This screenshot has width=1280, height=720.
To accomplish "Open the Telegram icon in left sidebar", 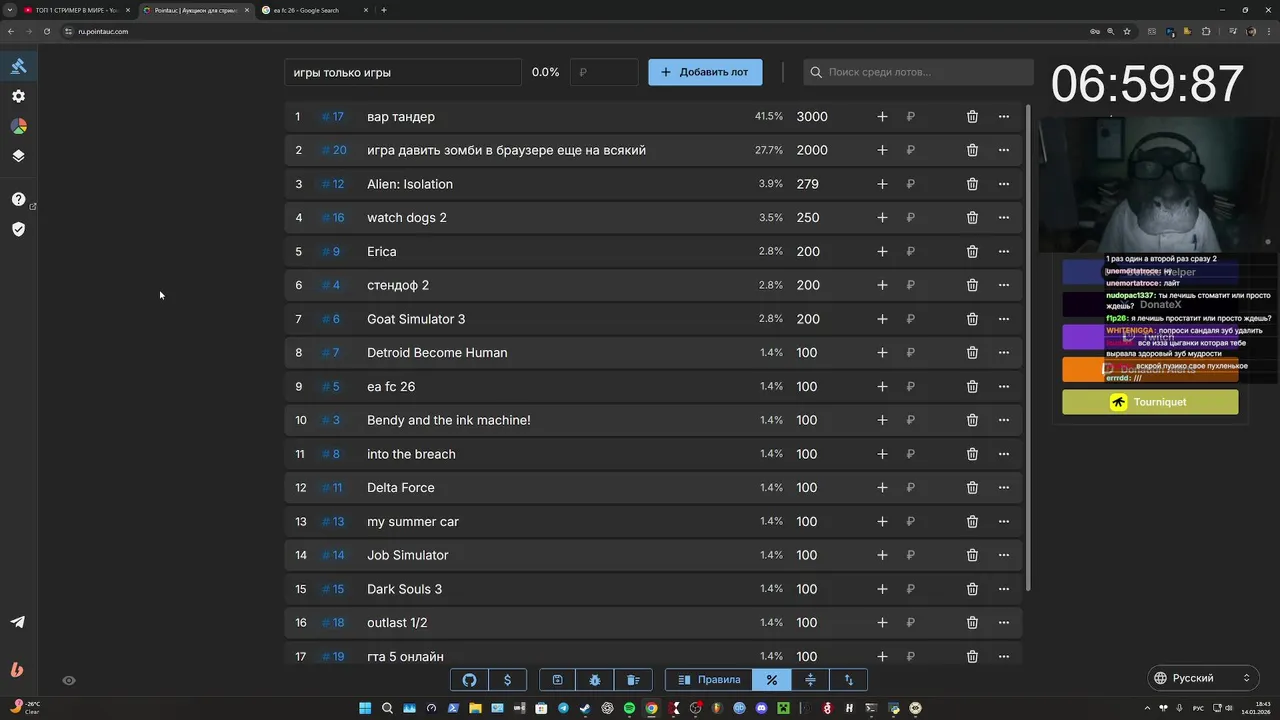I will point(18,621).
